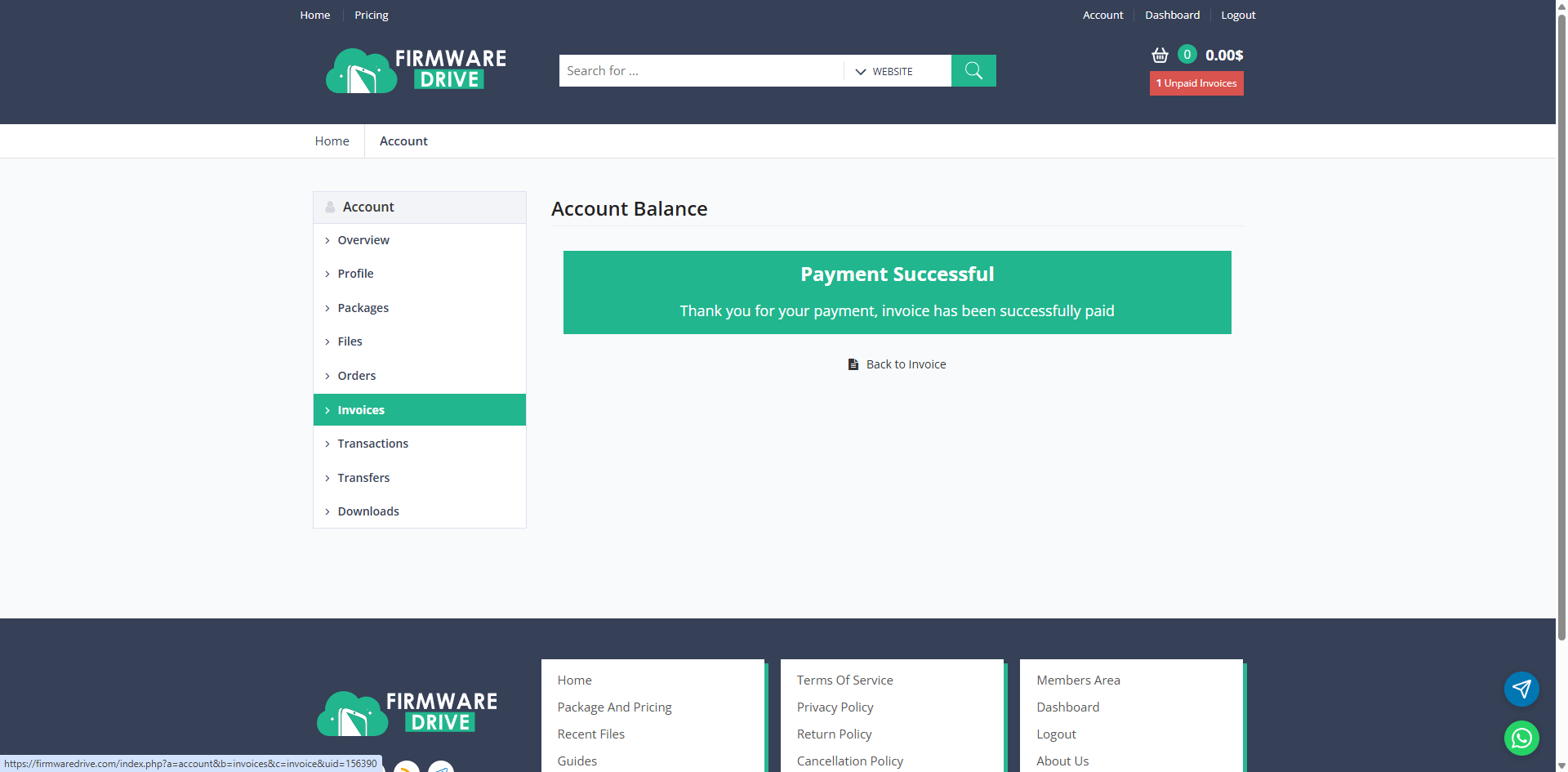Open Transactions in the account sidebar
The width and height of the screenshot is (1568, 772).
tap(372, 444)
